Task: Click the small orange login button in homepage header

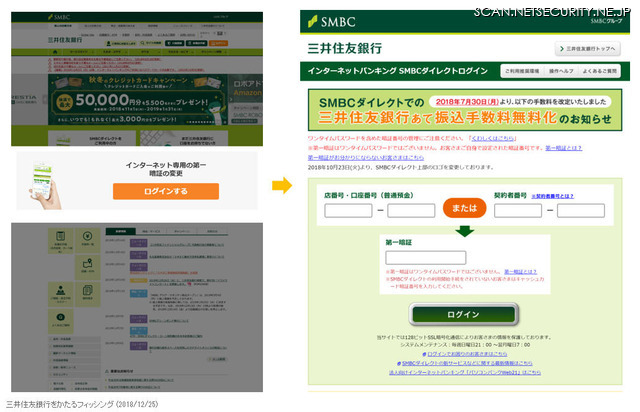Action: click(218, 43)
